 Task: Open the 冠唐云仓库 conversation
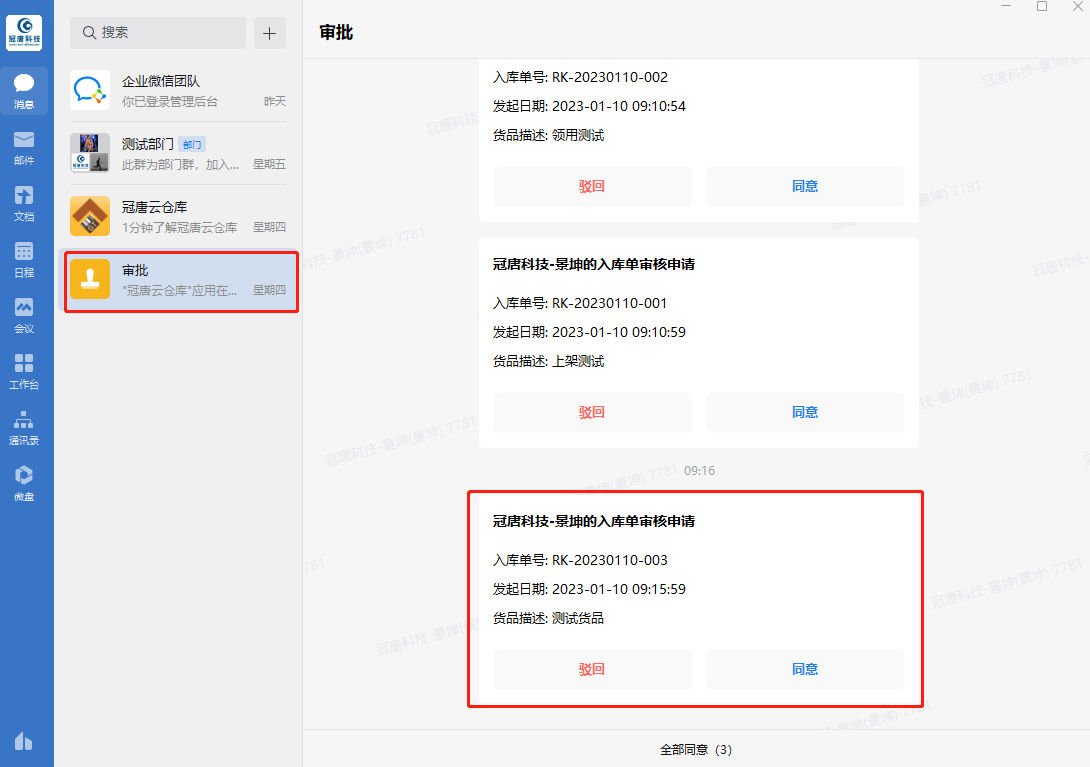coord(178,216)
